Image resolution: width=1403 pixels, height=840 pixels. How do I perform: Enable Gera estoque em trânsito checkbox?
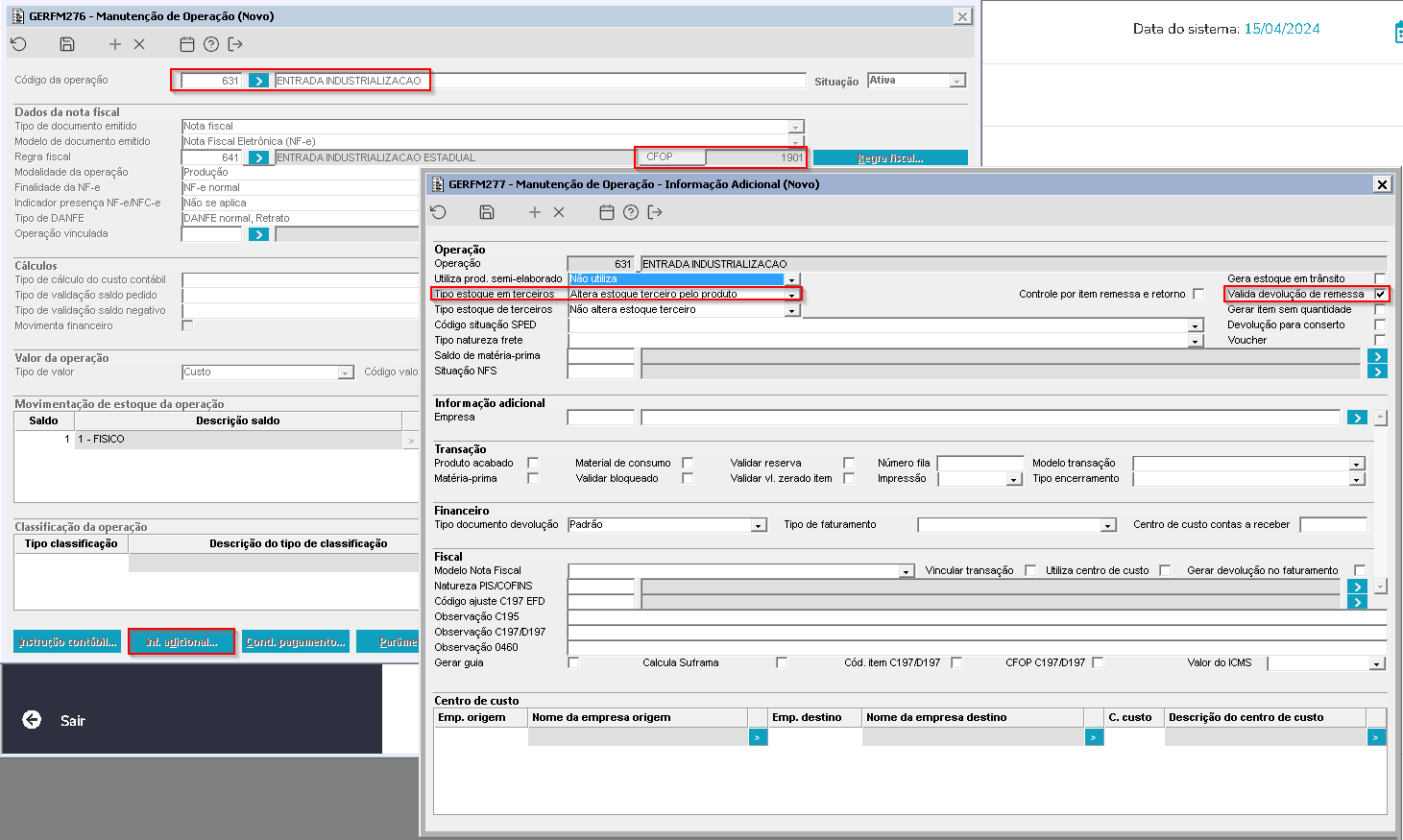tap(1380, 279)
